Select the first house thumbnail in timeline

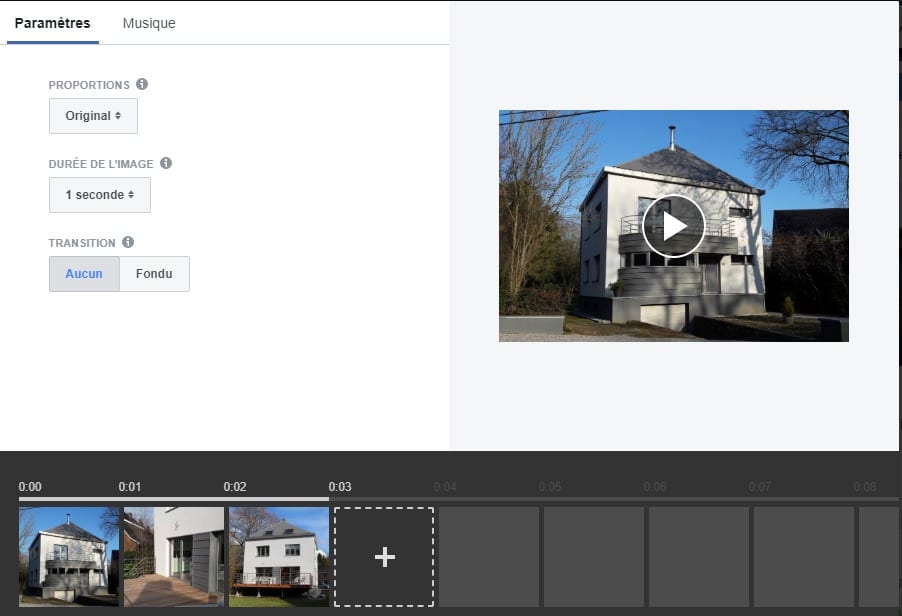[69, 557]
